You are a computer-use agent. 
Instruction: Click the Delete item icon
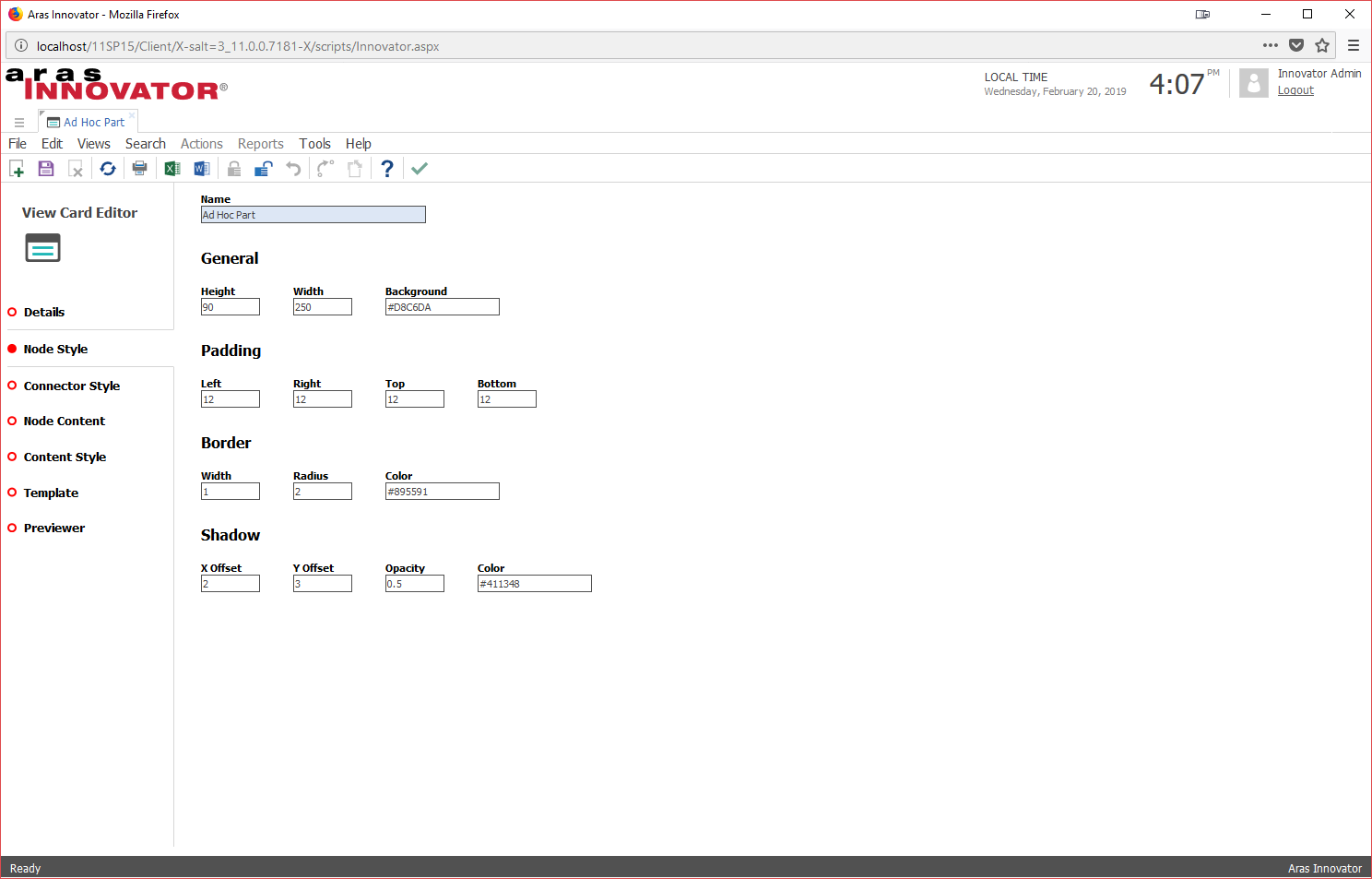tap(76, 169)
